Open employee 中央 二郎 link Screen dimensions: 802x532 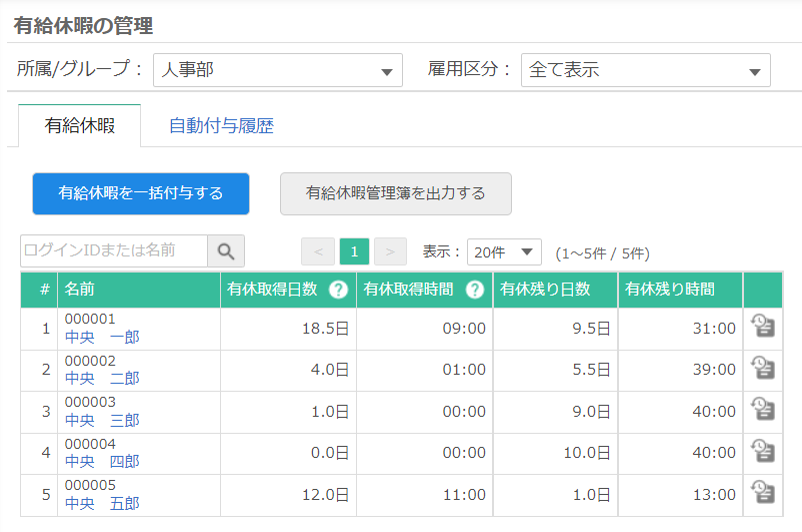point(102,379)
